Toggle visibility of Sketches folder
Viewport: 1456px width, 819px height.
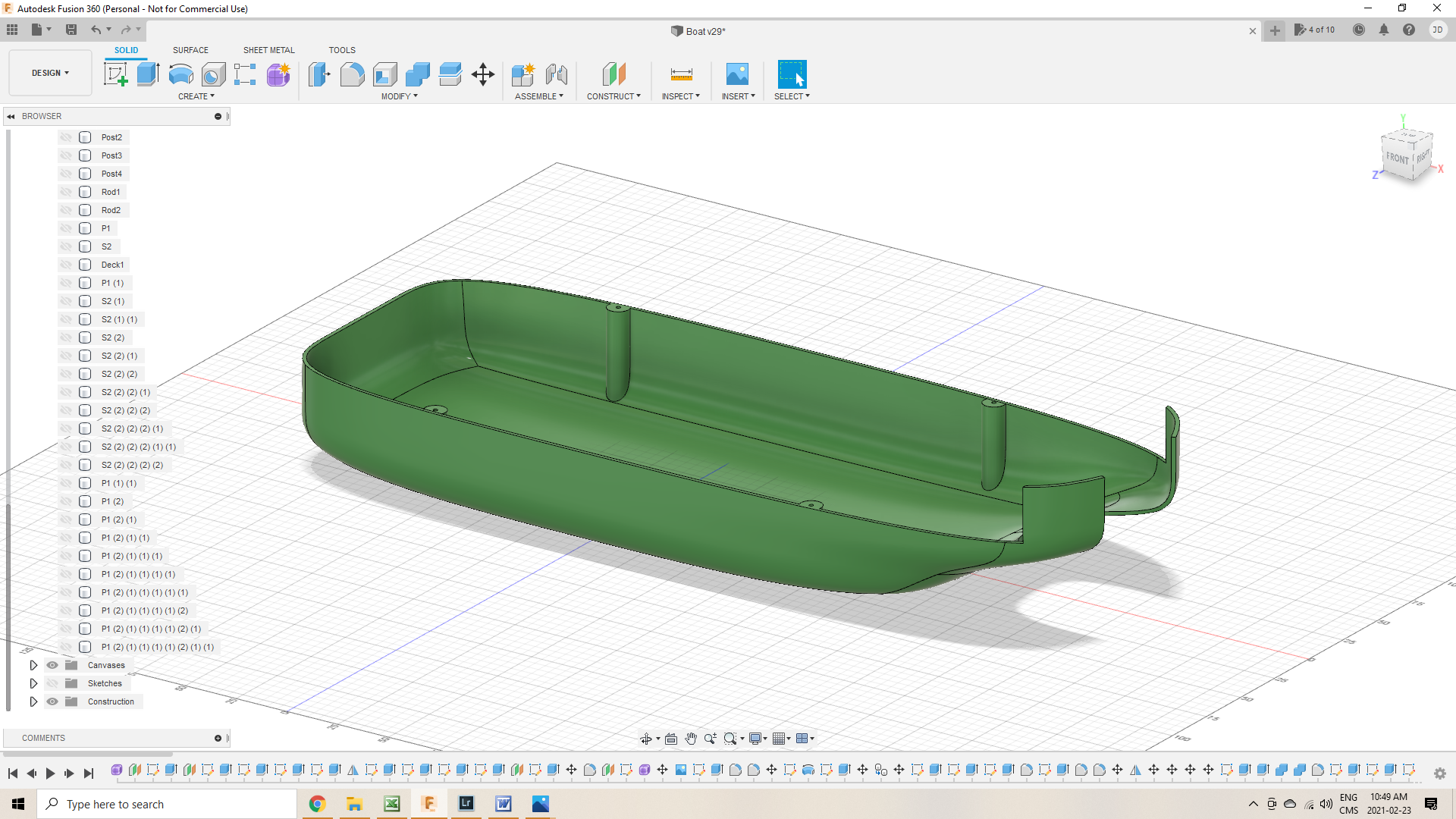[52, 683]
